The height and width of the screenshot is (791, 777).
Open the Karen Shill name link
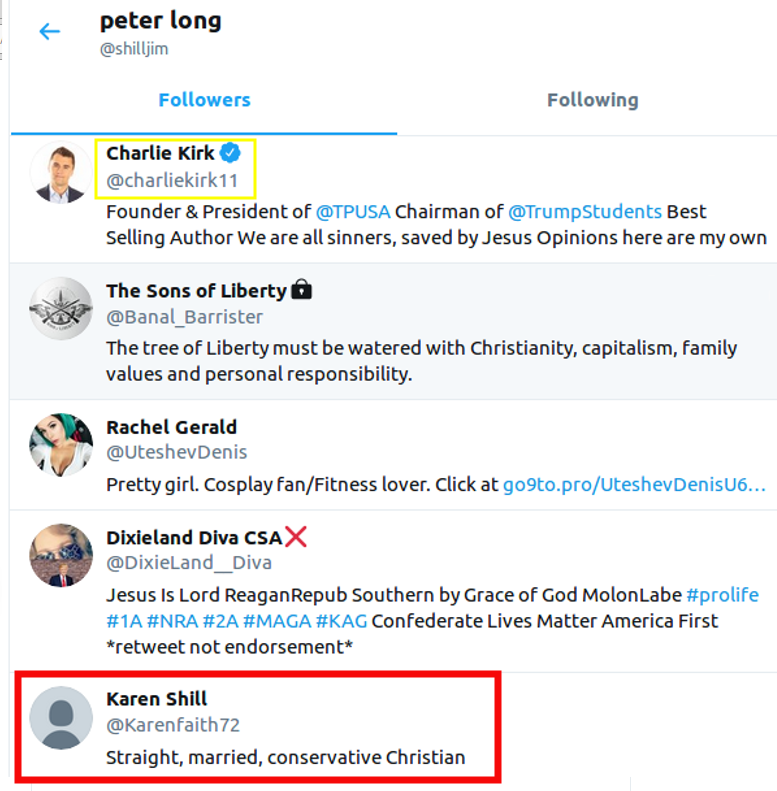(157, 698)
